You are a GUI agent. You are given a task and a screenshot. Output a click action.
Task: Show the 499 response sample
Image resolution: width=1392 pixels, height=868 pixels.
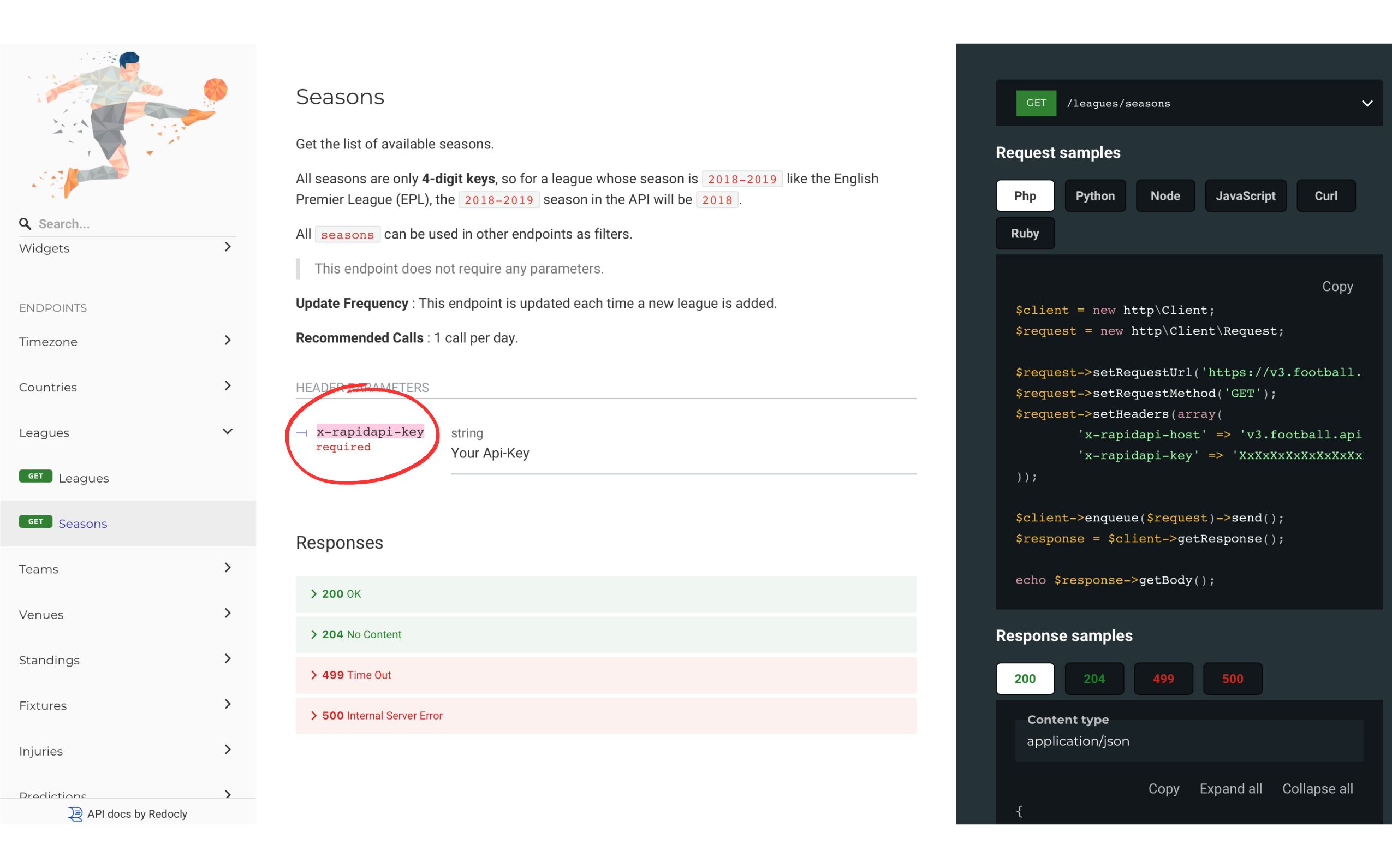(1163, 679)
